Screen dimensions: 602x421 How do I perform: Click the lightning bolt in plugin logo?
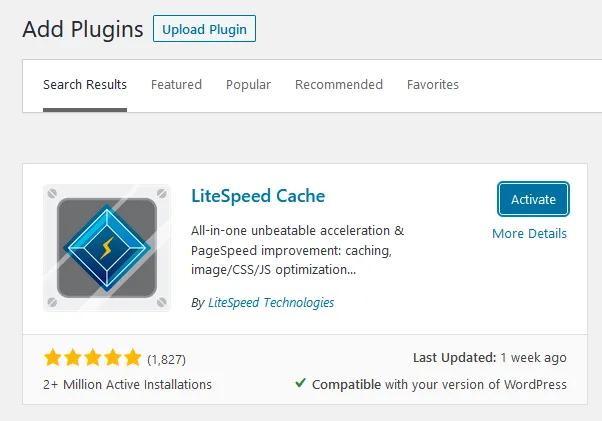(106, 245)
